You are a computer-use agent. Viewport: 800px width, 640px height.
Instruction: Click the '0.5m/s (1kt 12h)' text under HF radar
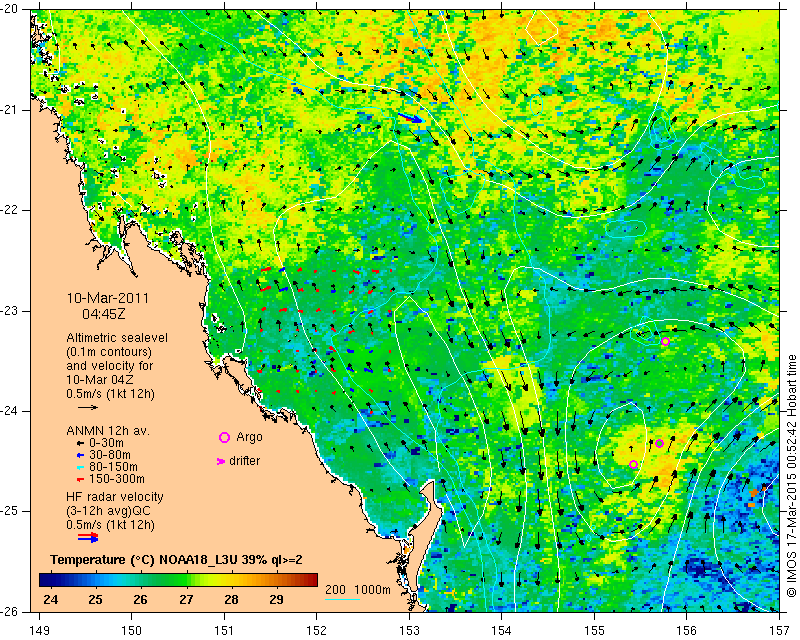pyautogui.click(x=110, y=525)
